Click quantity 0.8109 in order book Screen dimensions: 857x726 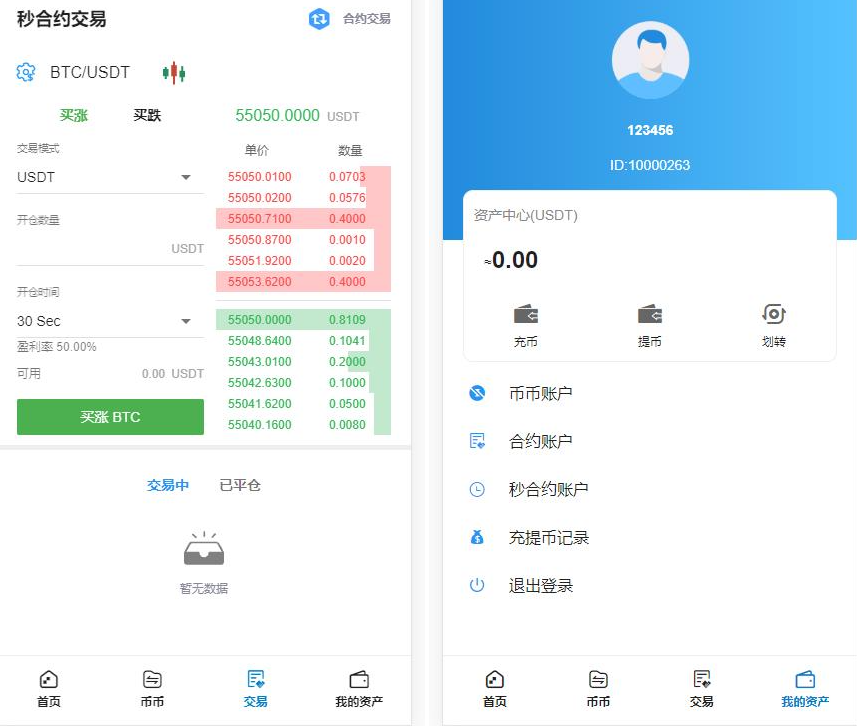(x=347, y=319)
